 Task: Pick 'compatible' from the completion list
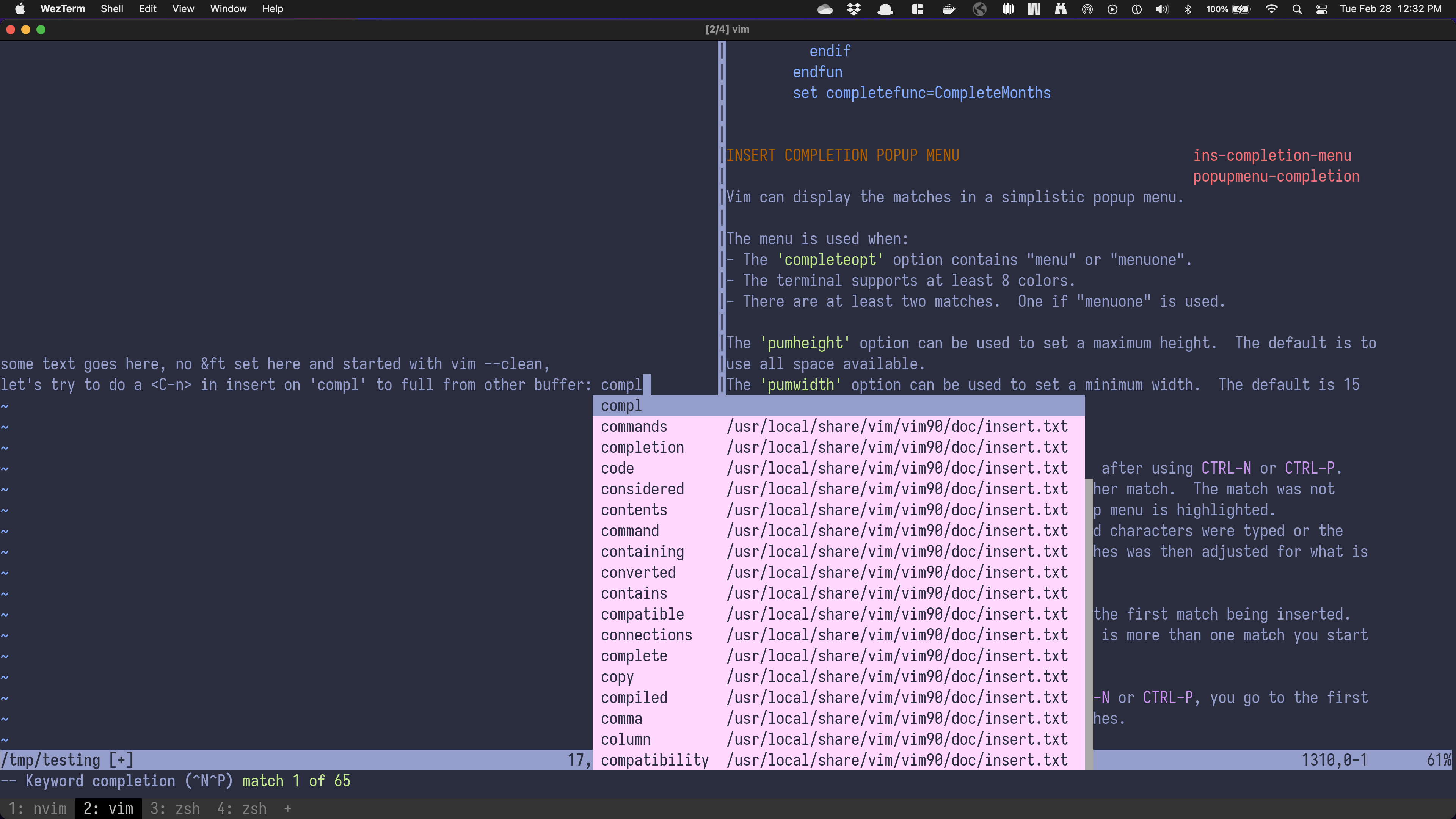tap(642, 614)
